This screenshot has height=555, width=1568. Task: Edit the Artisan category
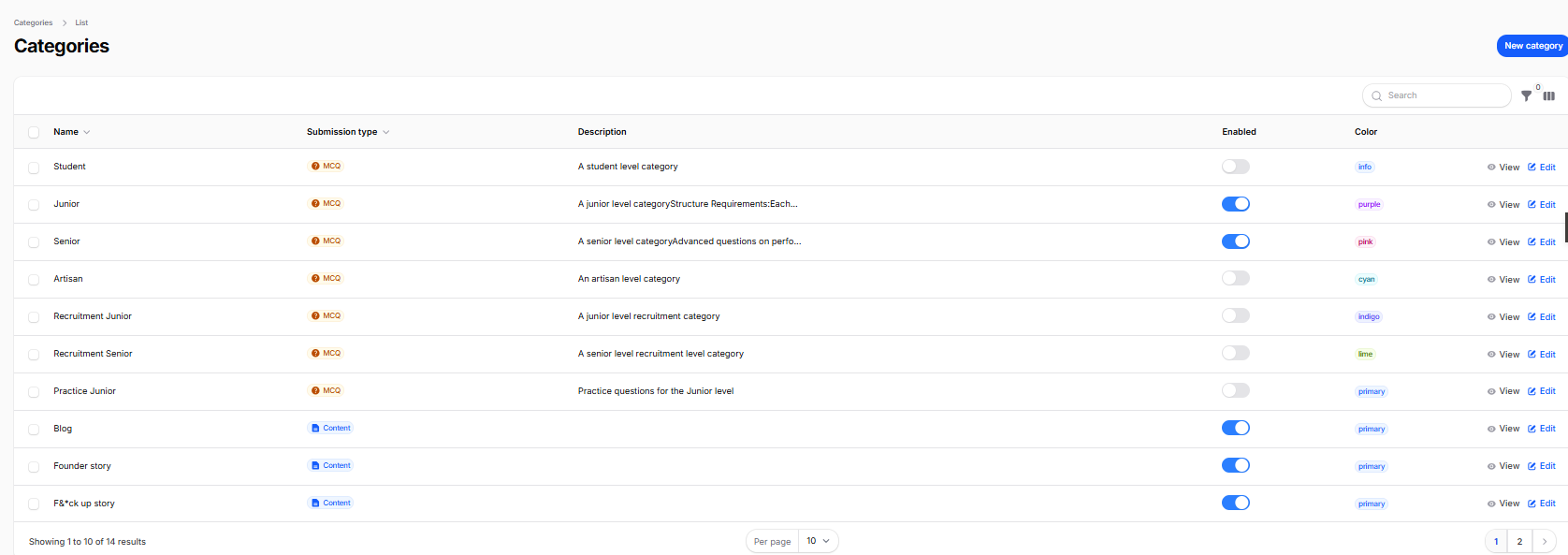pyautogui.click(x=1542, y=279)
